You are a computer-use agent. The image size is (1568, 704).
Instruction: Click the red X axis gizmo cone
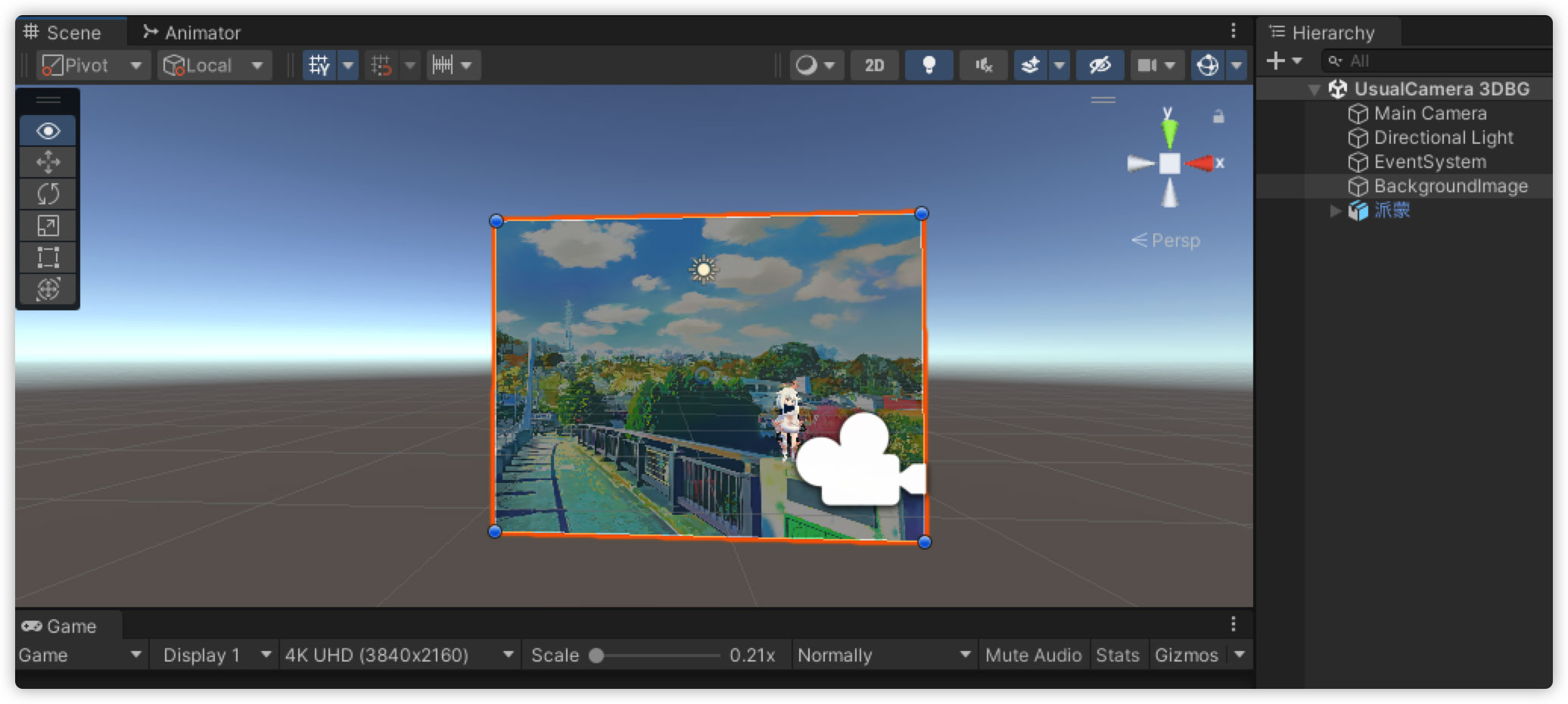click(x=1200, y=163)
